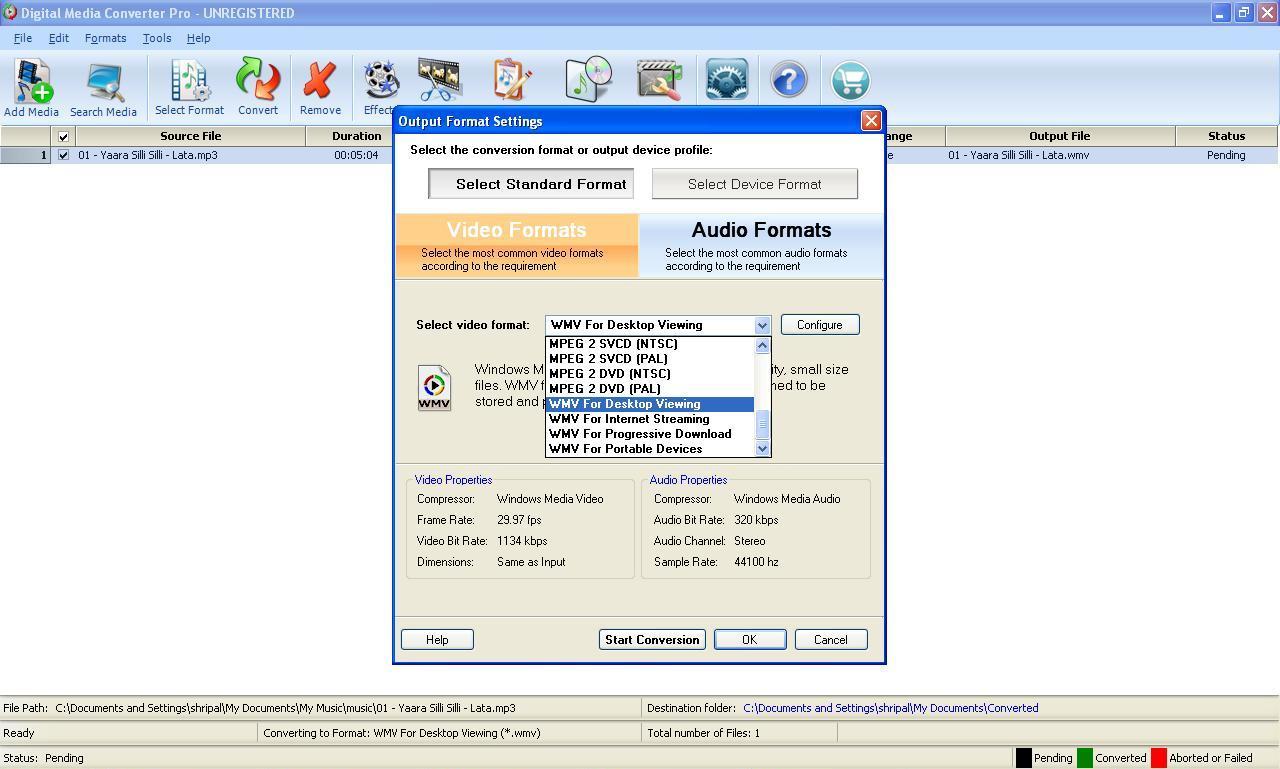Click the Configure button
Viewport: 1280px width, 769px height.
click(820, 325)
